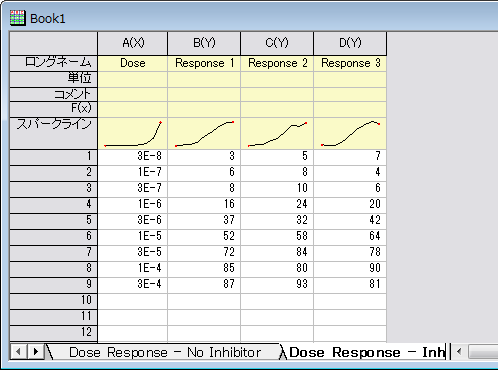Open the Response 1 sparkline graph
Viewport: 498px width, 370px height.
[204, 133]
